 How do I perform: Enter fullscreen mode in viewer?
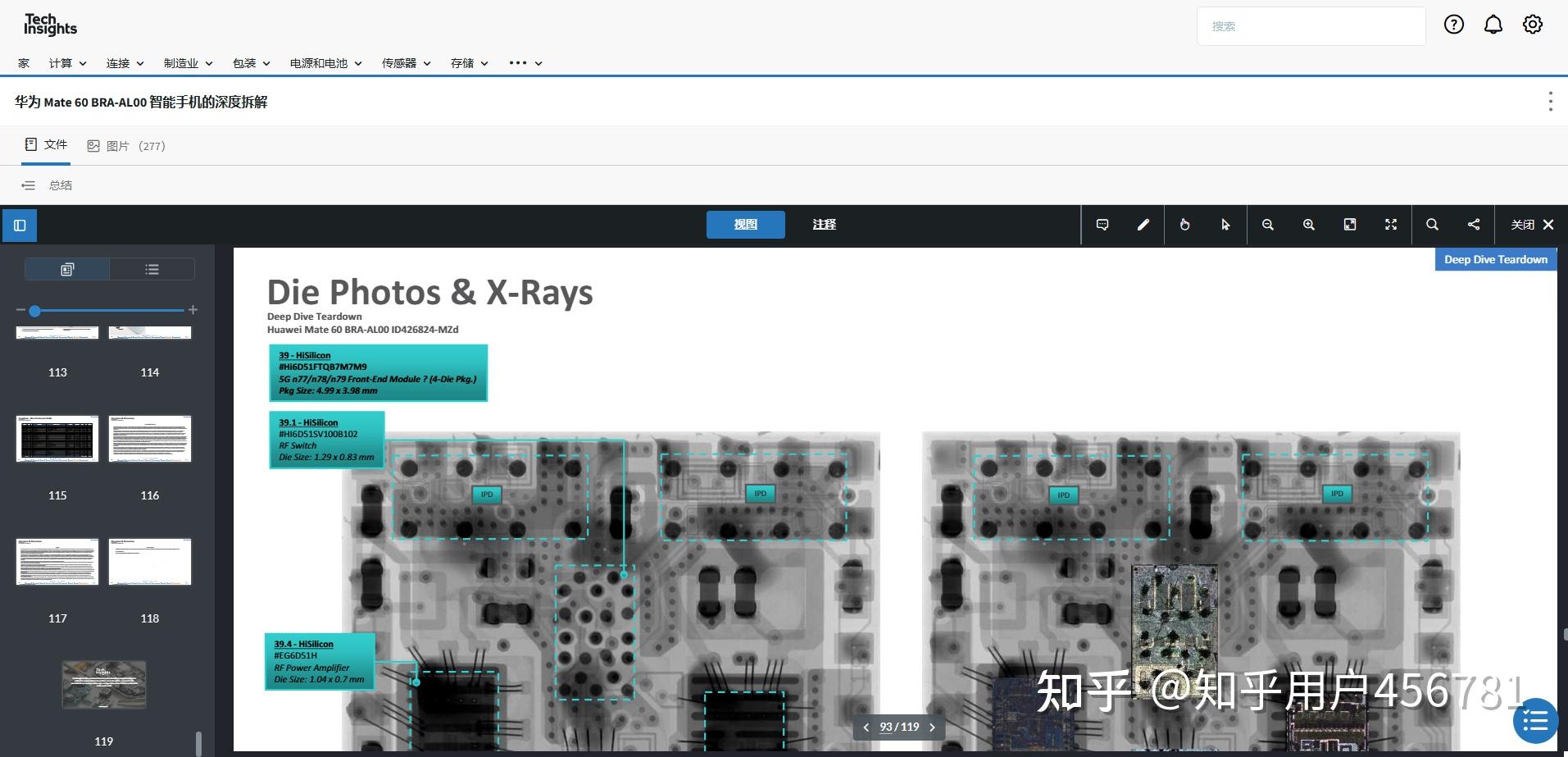pos(1391,225)
